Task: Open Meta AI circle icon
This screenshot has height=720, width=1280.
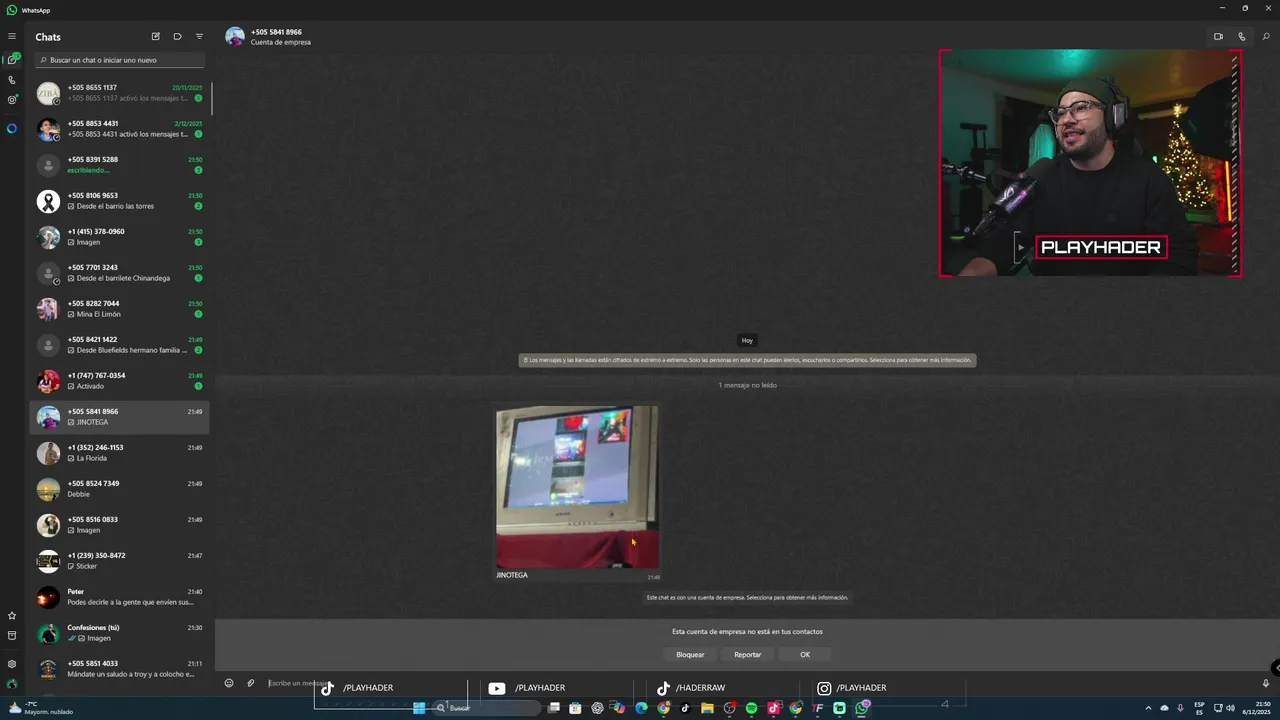Action: point(12,128)
